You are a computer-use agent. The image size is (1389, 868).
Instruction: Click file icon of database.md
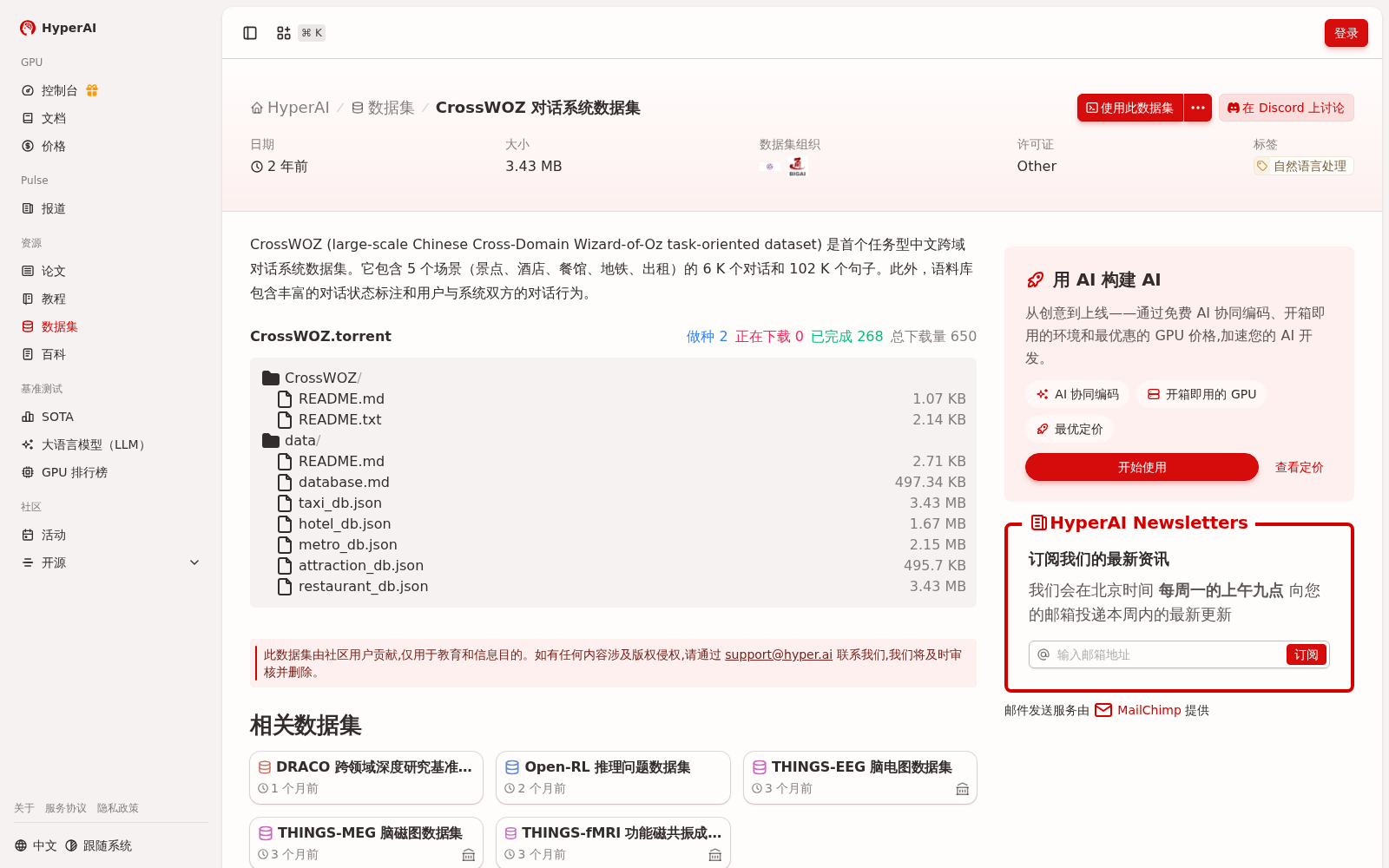284,482
